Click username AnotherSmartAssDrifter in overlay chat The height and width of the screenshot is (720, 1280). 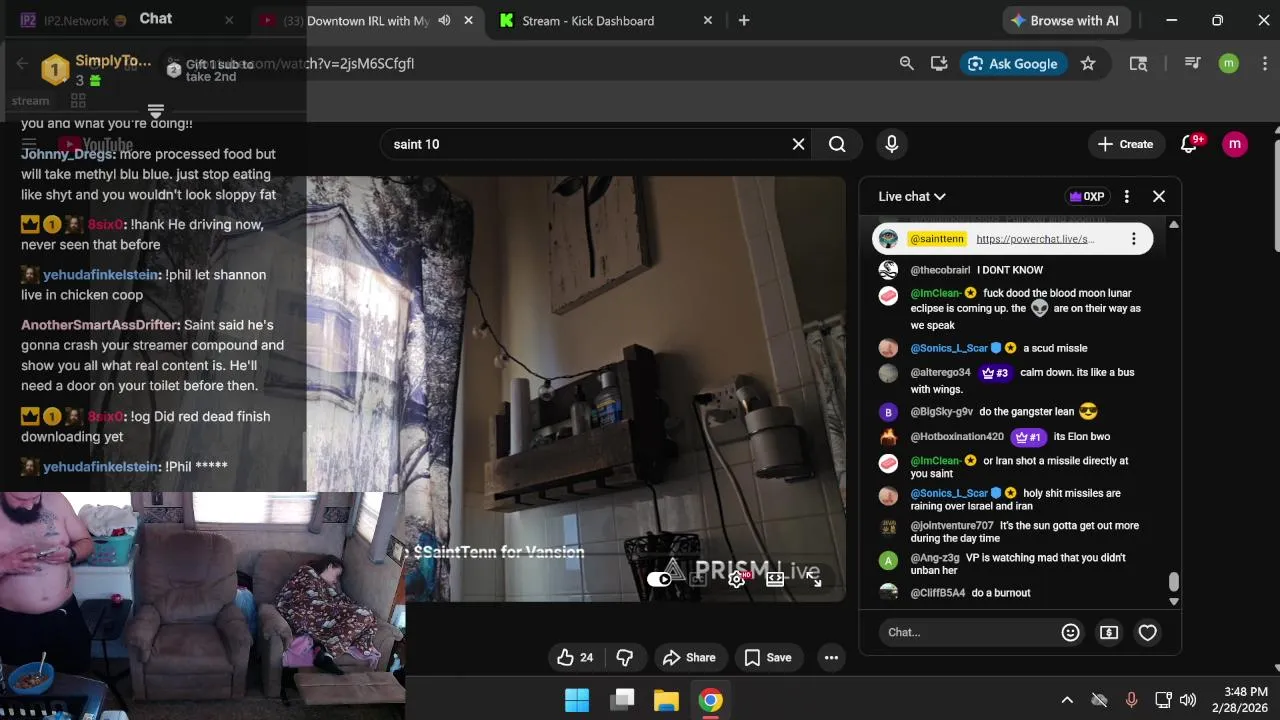click(x=100, y=325)
